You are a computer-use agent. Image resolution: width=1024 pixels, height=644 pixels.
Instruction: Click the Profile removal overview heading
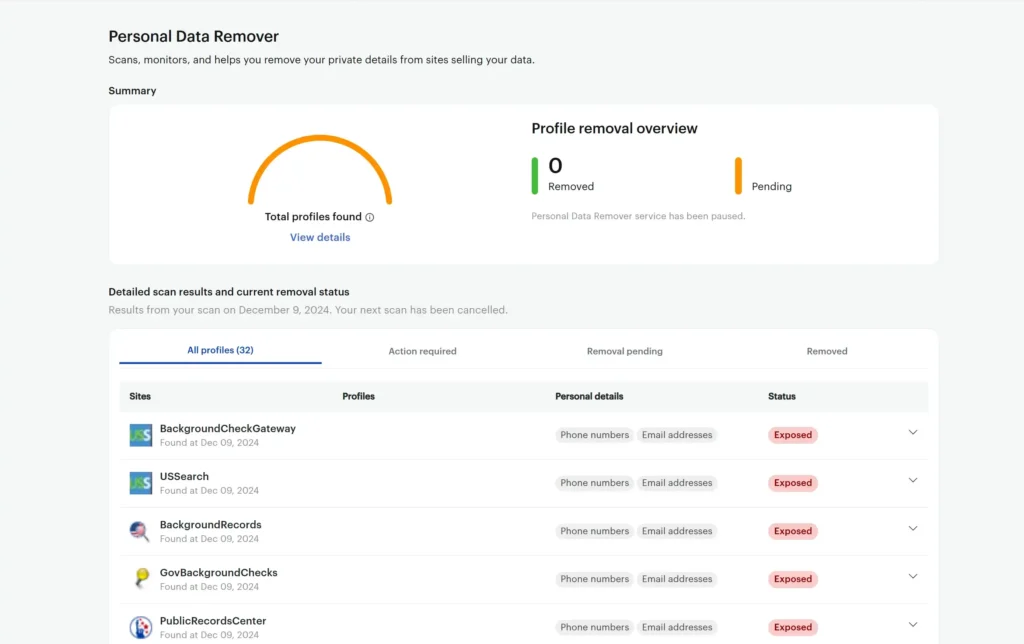click(615, 129)
